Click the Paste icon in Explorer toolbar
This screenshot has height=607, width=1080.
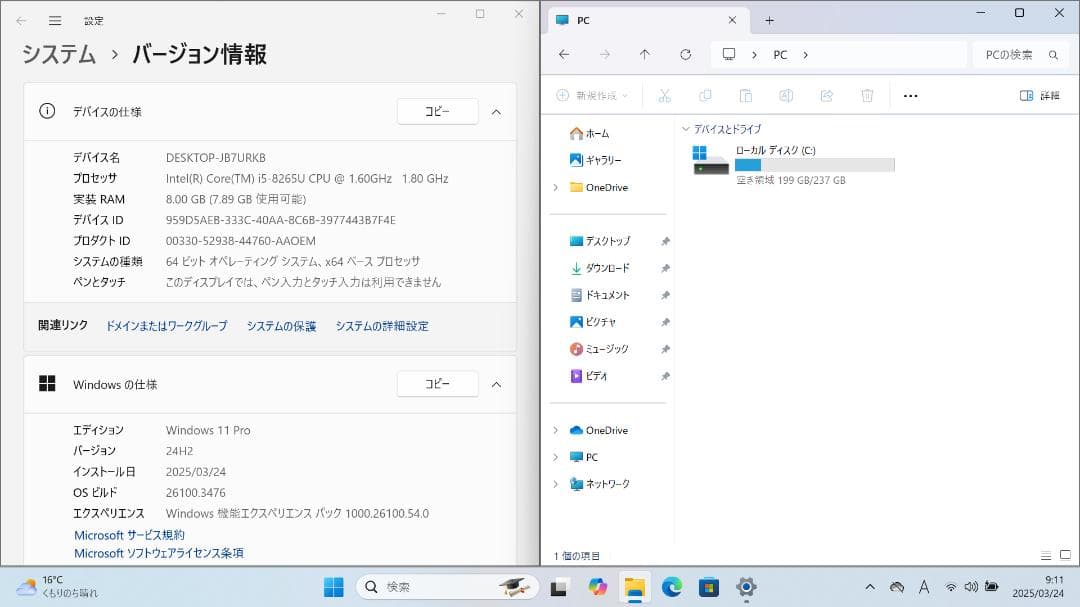coord(745,95)
